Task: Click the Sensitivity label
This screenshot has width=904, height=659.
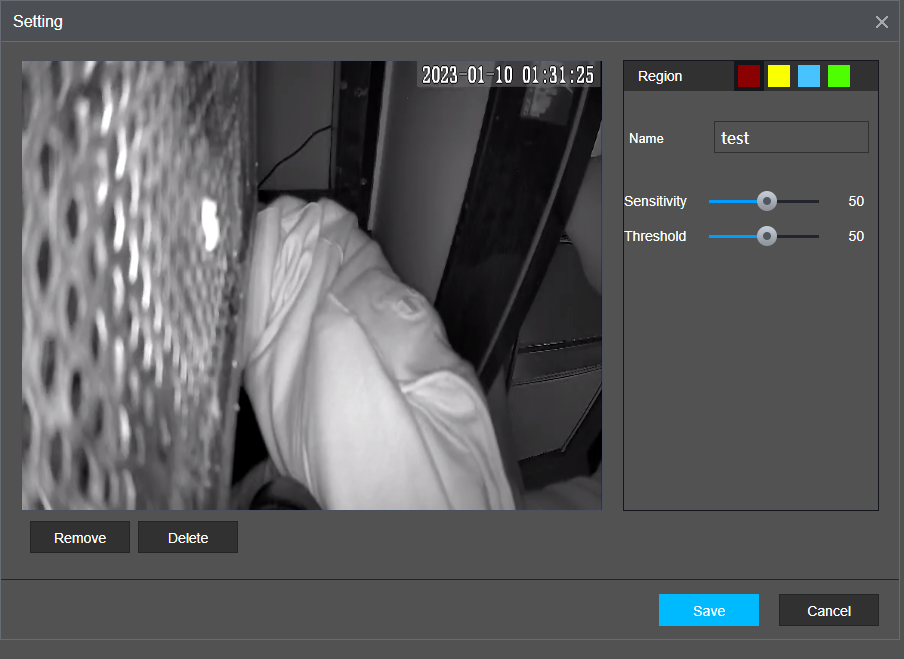Action: 656,201
